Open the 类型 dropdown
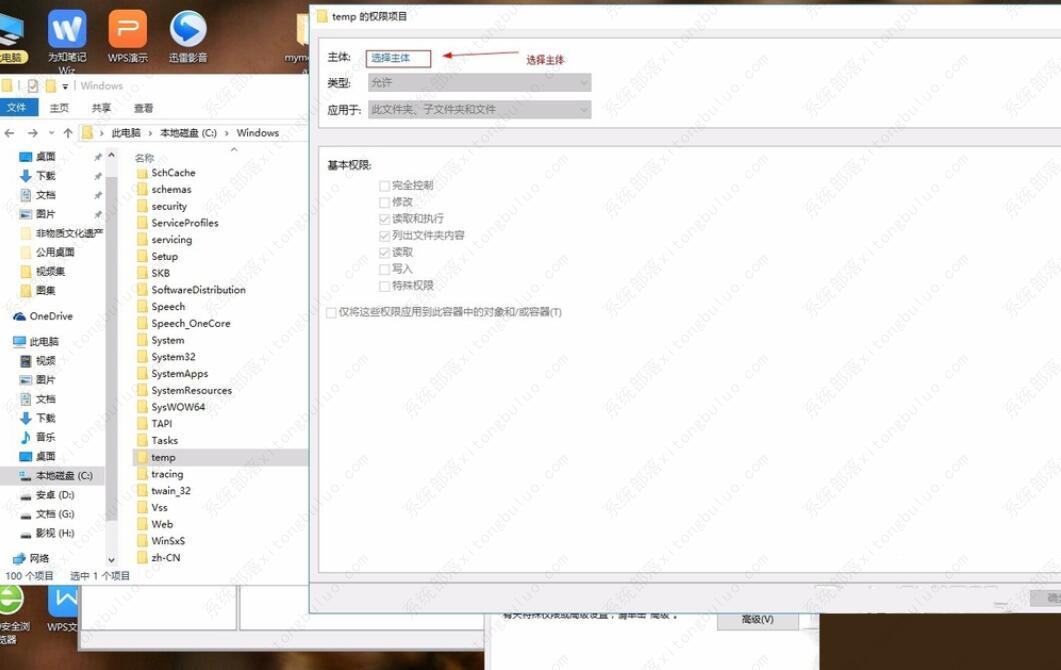The height and width of the screenshot is (670, 1061). coord(585,82)
